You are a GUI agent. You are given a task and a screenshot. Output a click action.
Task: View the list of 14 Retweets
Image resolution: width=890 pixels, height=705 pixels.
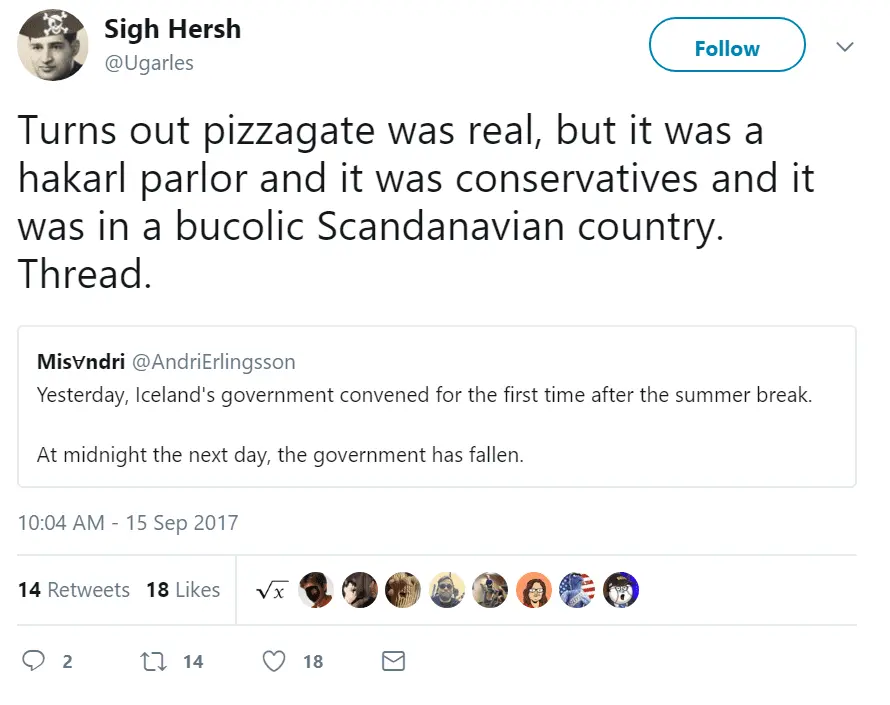point(74,590)
